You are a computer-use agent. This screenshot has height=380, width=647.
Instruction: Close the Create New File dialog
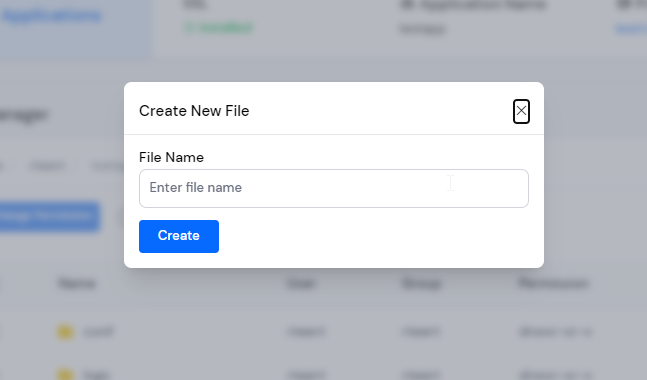[521, 111]
